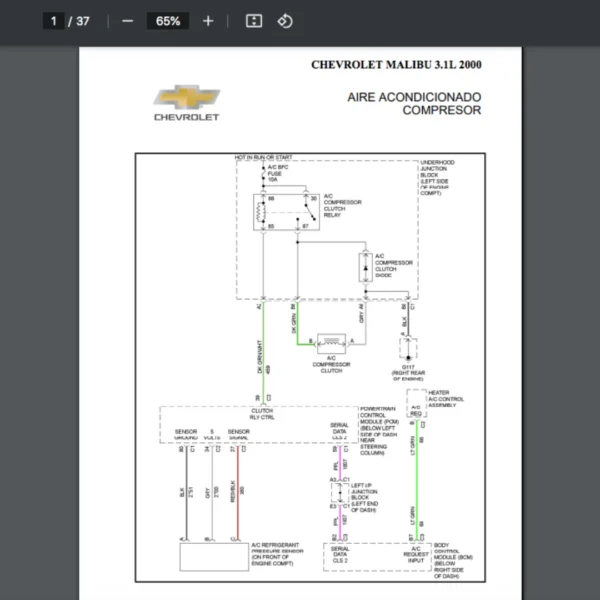
Task: Click the fit to page icon
Action: [254, 21]
